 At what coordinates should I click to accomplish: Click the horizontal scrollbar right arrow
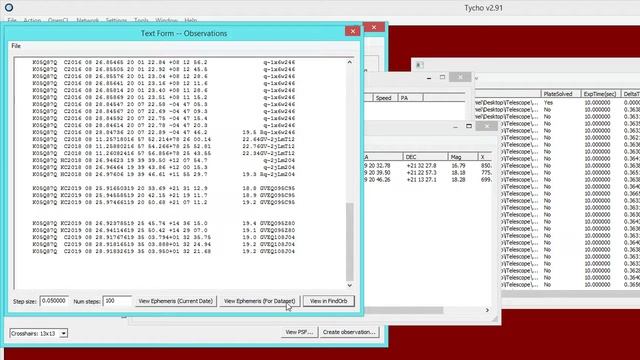[x=487, y=310]
